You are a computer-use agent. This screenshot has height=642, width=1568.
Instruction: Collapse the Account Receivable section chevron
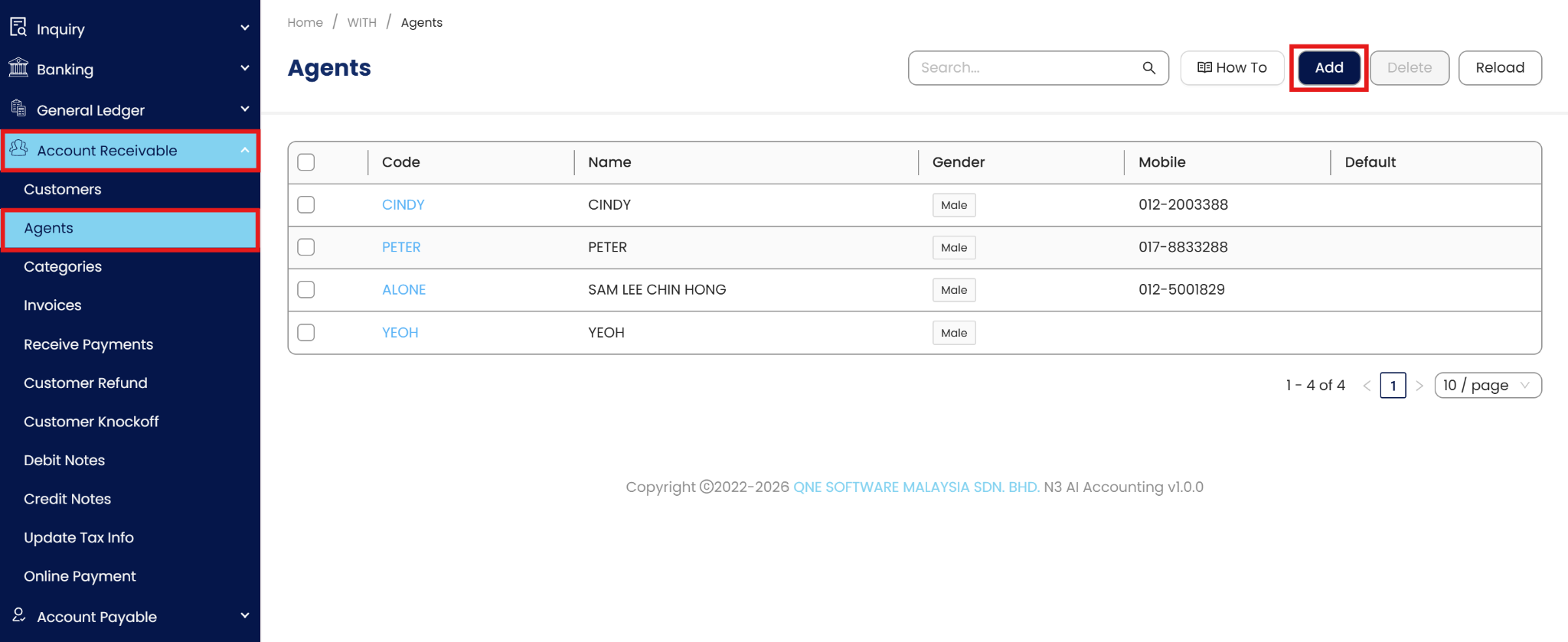245,150
